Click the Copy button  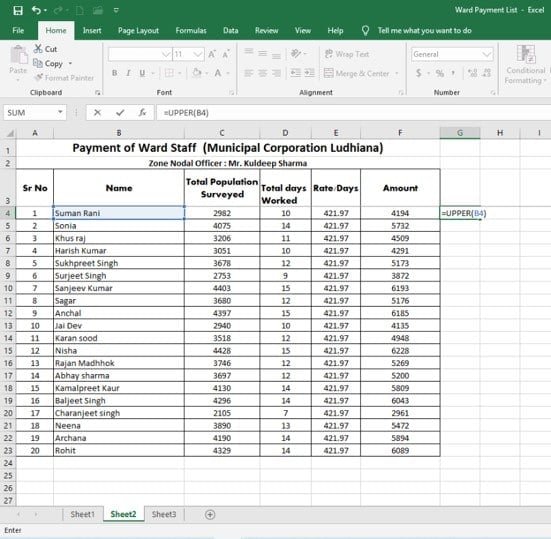click(48, 64)
